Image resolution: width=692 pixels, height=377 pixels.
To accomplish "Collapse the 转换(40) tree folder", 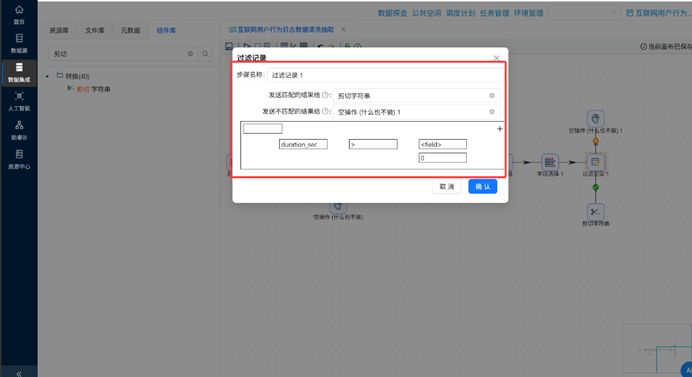I will point(47,76).
